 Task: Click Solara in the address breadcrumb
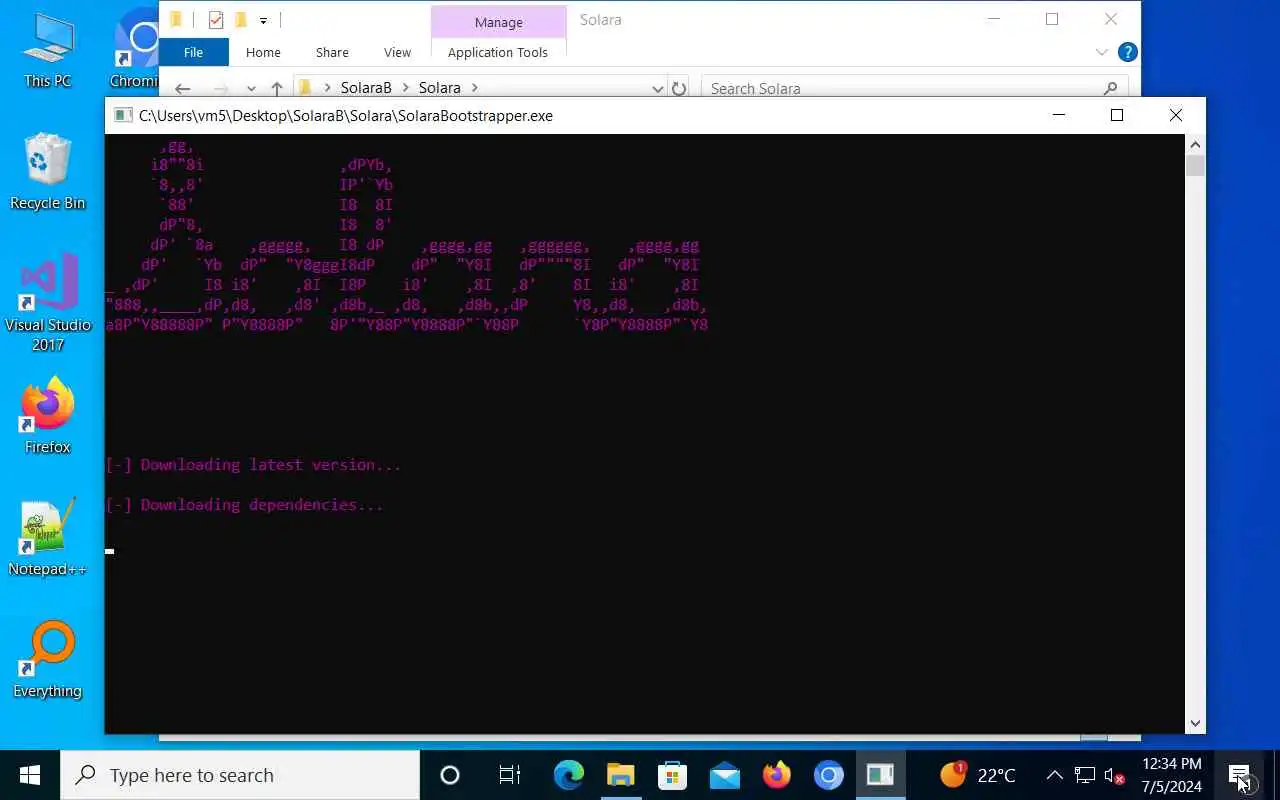[440, 88]
